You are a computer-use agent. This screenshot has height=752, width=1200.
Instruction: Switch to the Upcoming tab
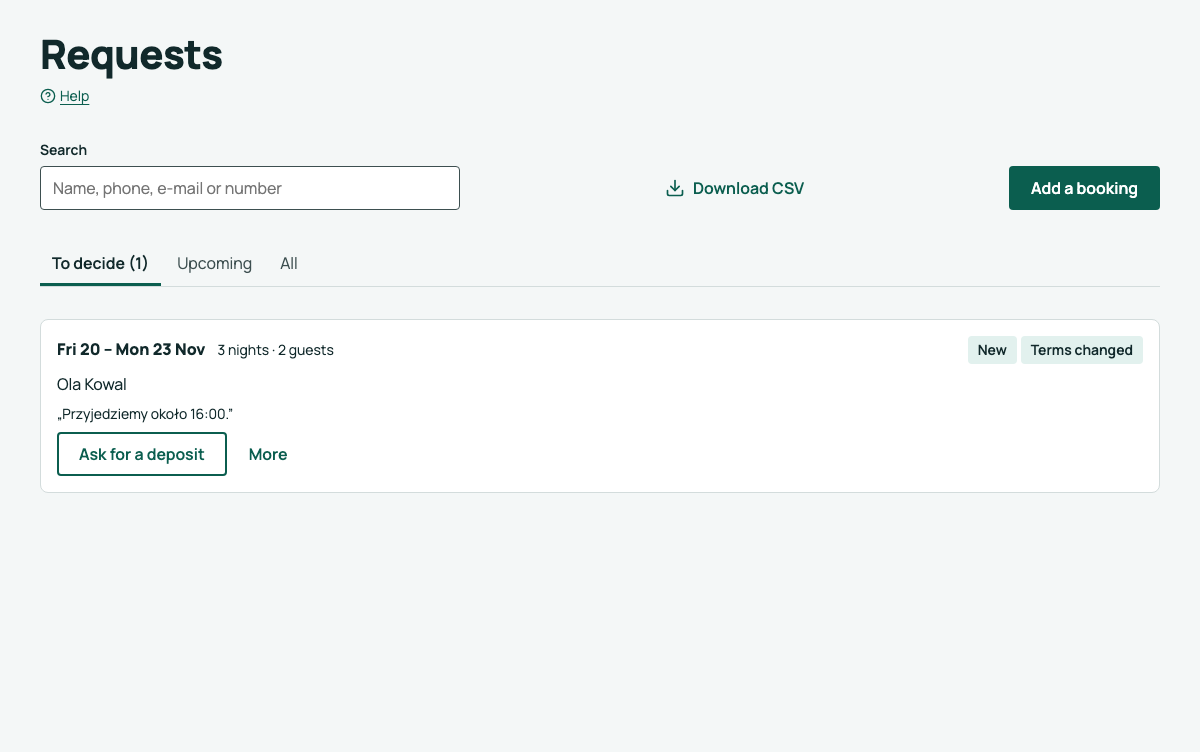[x=214, y=263]
